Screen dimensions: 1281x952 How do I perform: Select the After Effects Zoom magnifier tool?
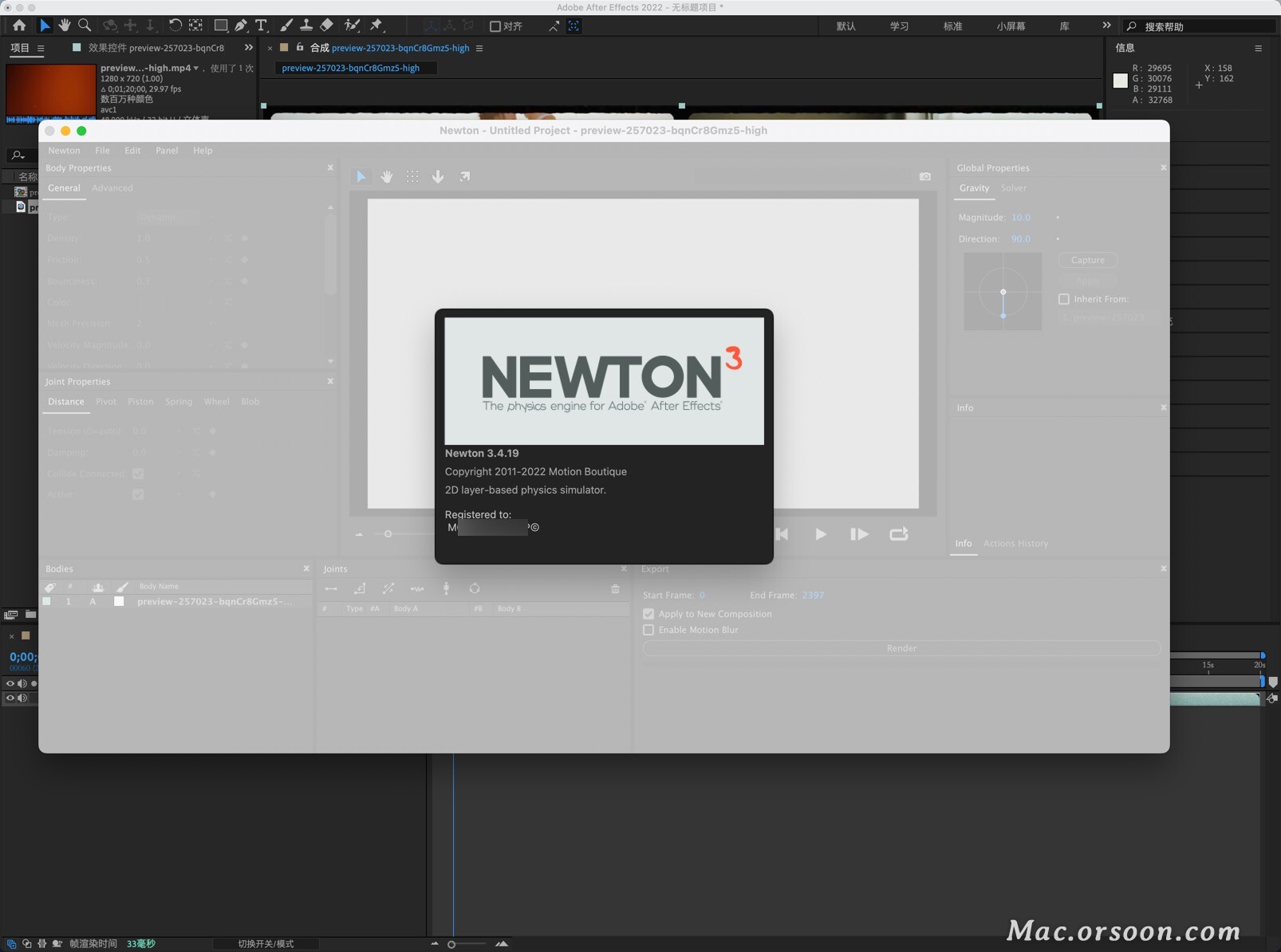coord(85,26)
